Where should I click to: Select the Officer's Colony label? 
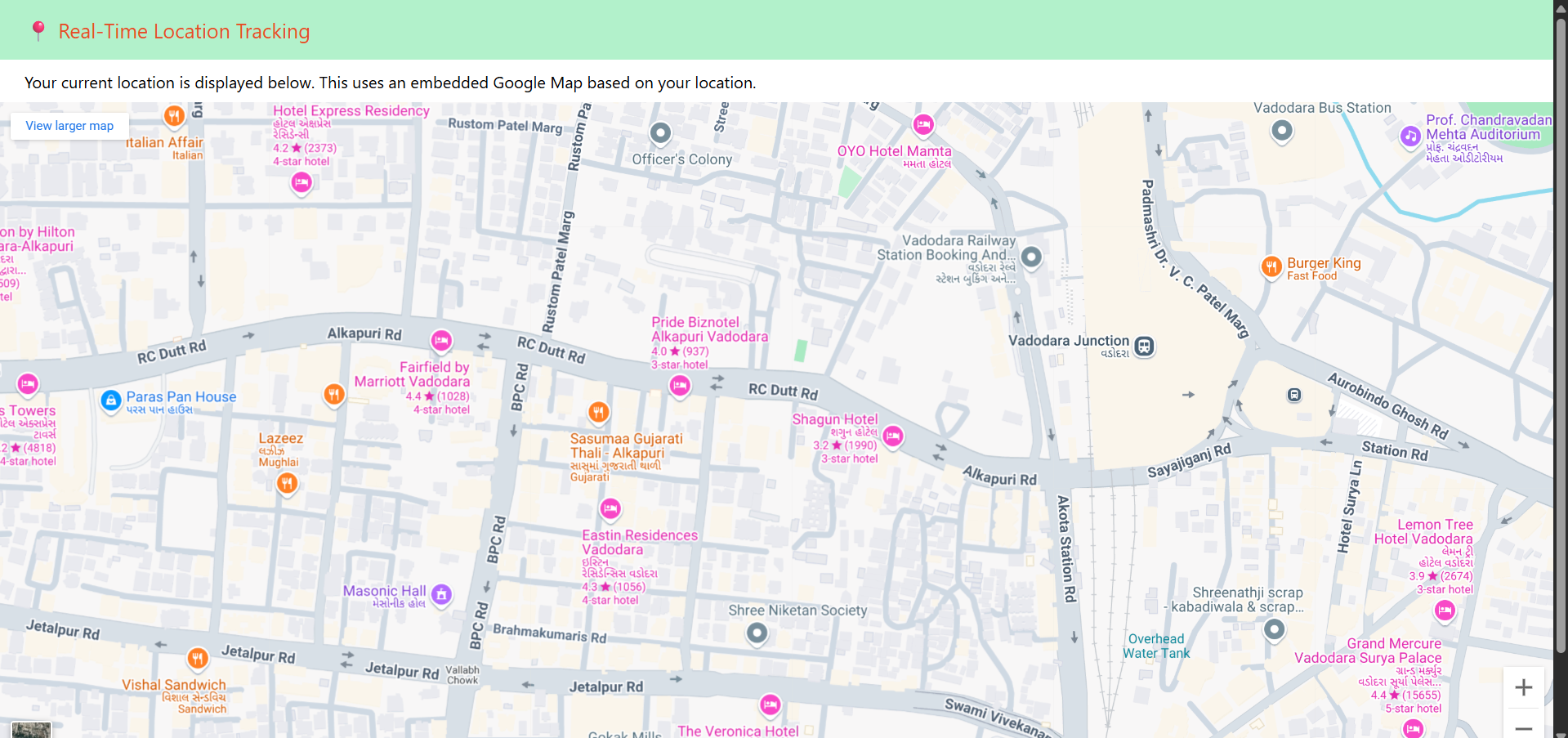point(682,159)
